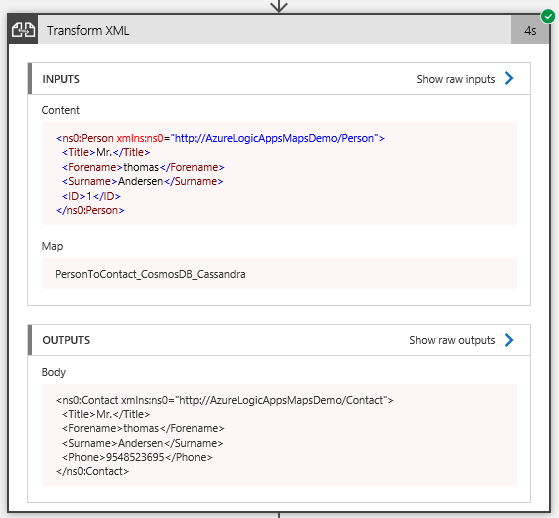559x518 pixels.
Task: Click the incoming arrow connector at top
Action: (x=279, y=6)
